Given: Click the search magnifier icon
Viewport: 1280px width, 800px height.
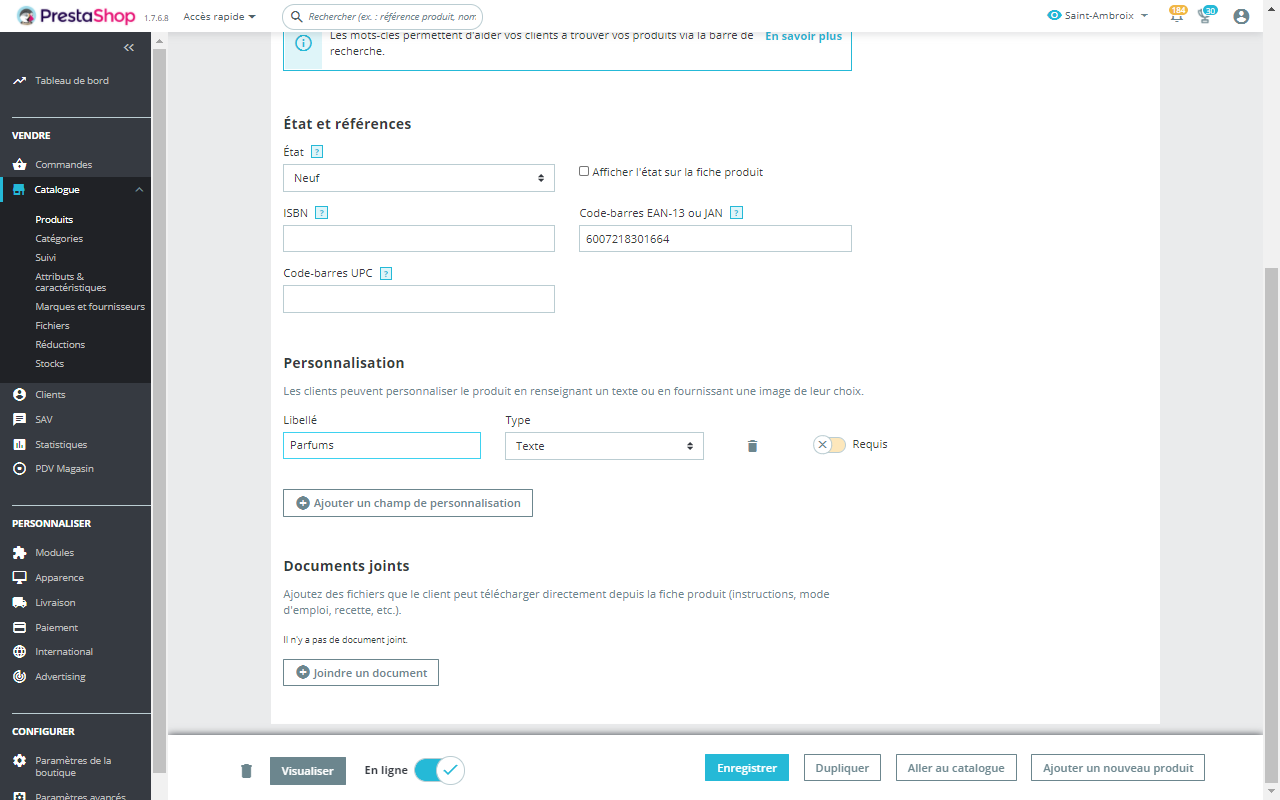Looking at the screenshot, I should coord(296,17).
